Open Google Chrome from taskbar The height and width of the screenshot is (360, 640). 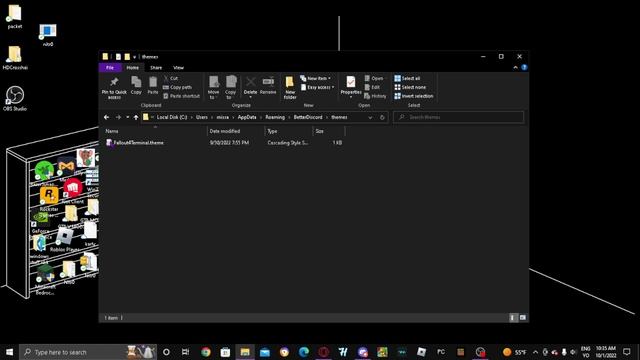(x=206, y=352)
